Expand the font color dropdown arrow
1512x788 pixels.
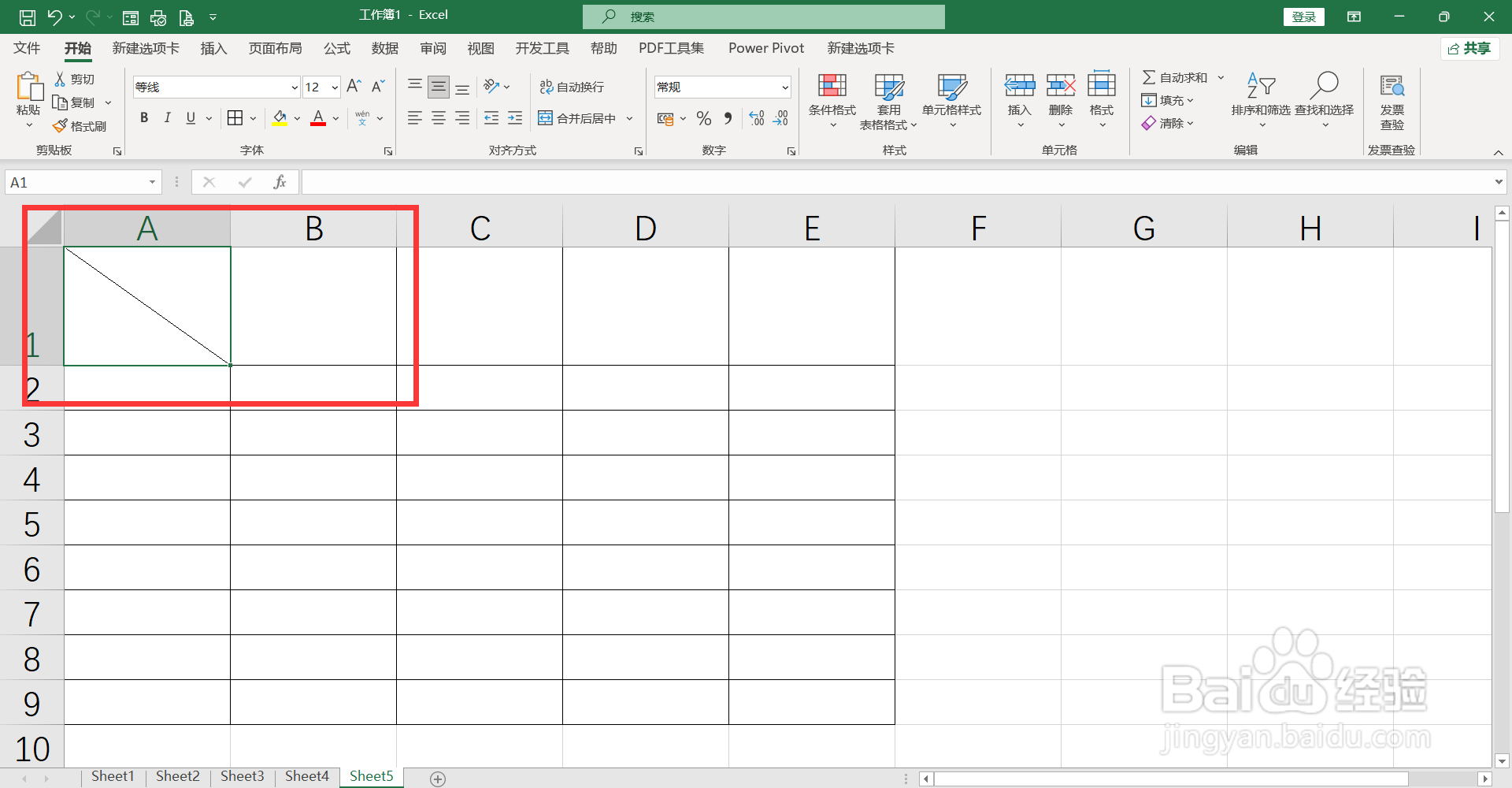tap(335, 119)
